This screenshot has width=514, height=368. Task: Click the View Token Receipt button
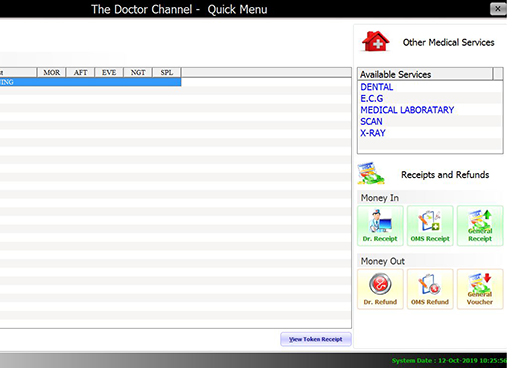(316, 339)
